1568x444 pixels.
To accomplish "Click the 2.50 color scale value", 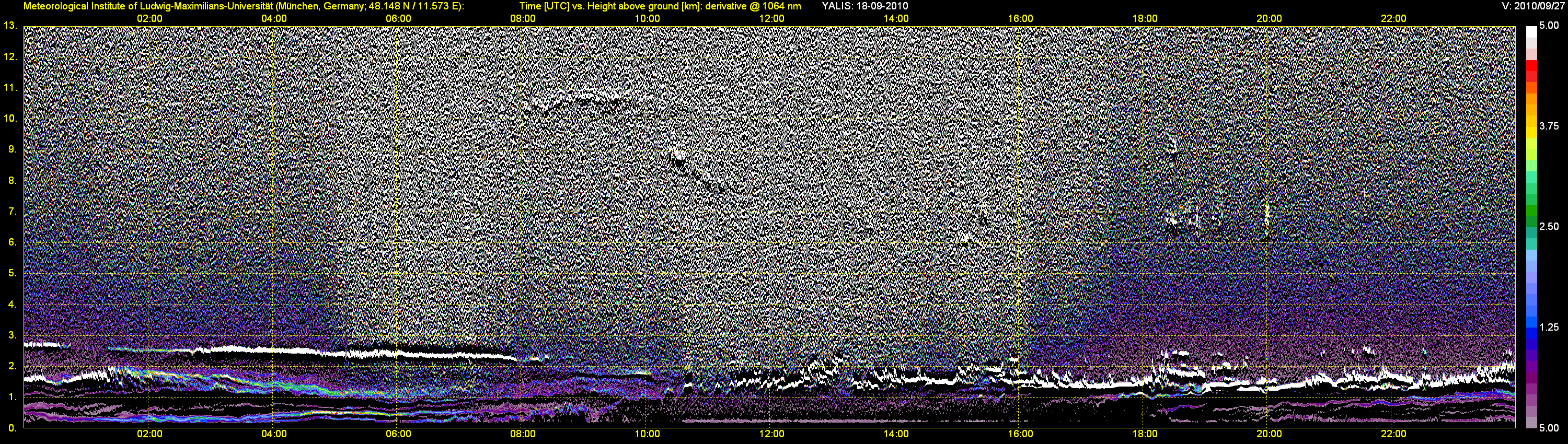I will [1549, 226].
